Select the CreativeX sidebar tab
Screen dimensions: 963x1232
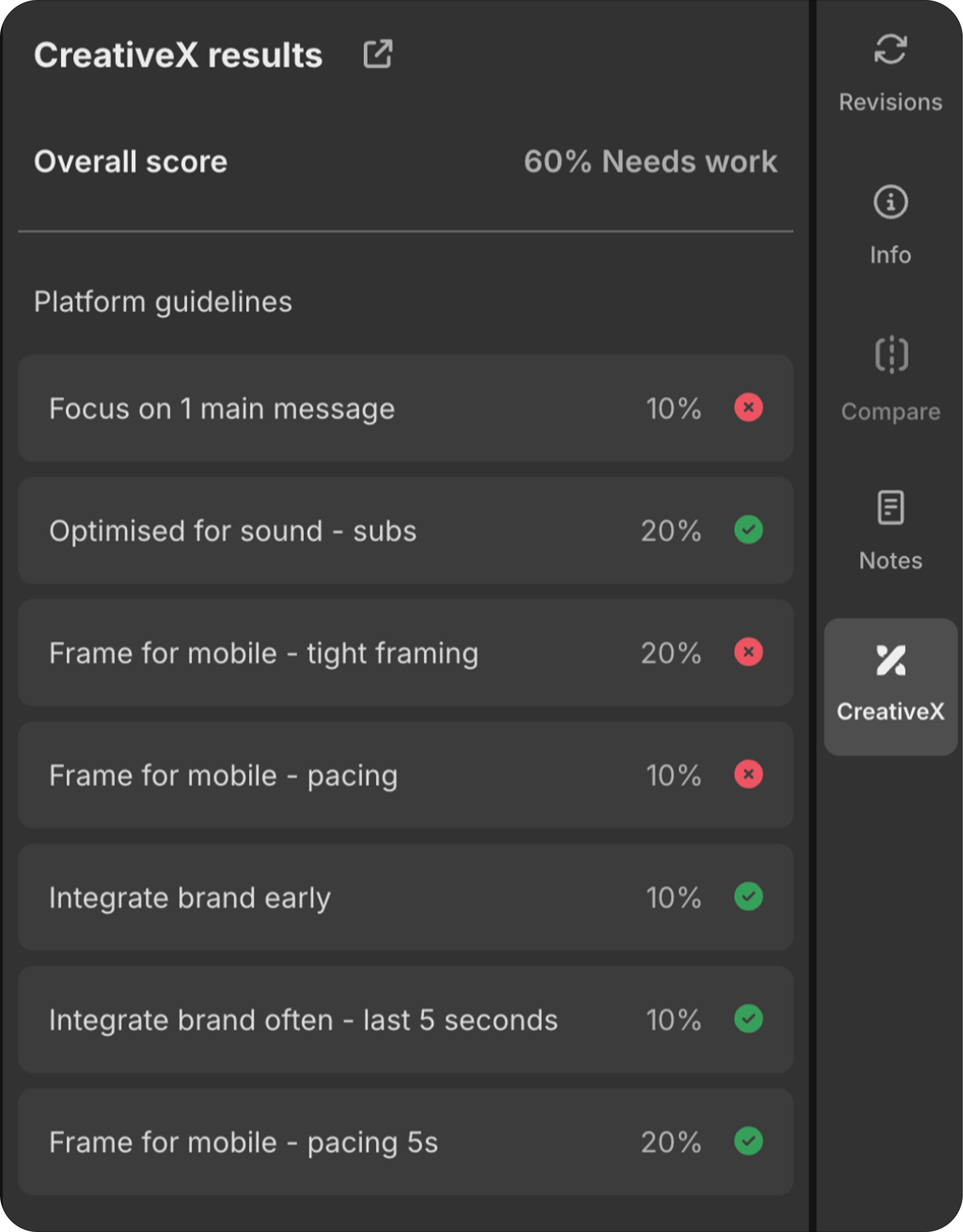[x=890, y=686]
